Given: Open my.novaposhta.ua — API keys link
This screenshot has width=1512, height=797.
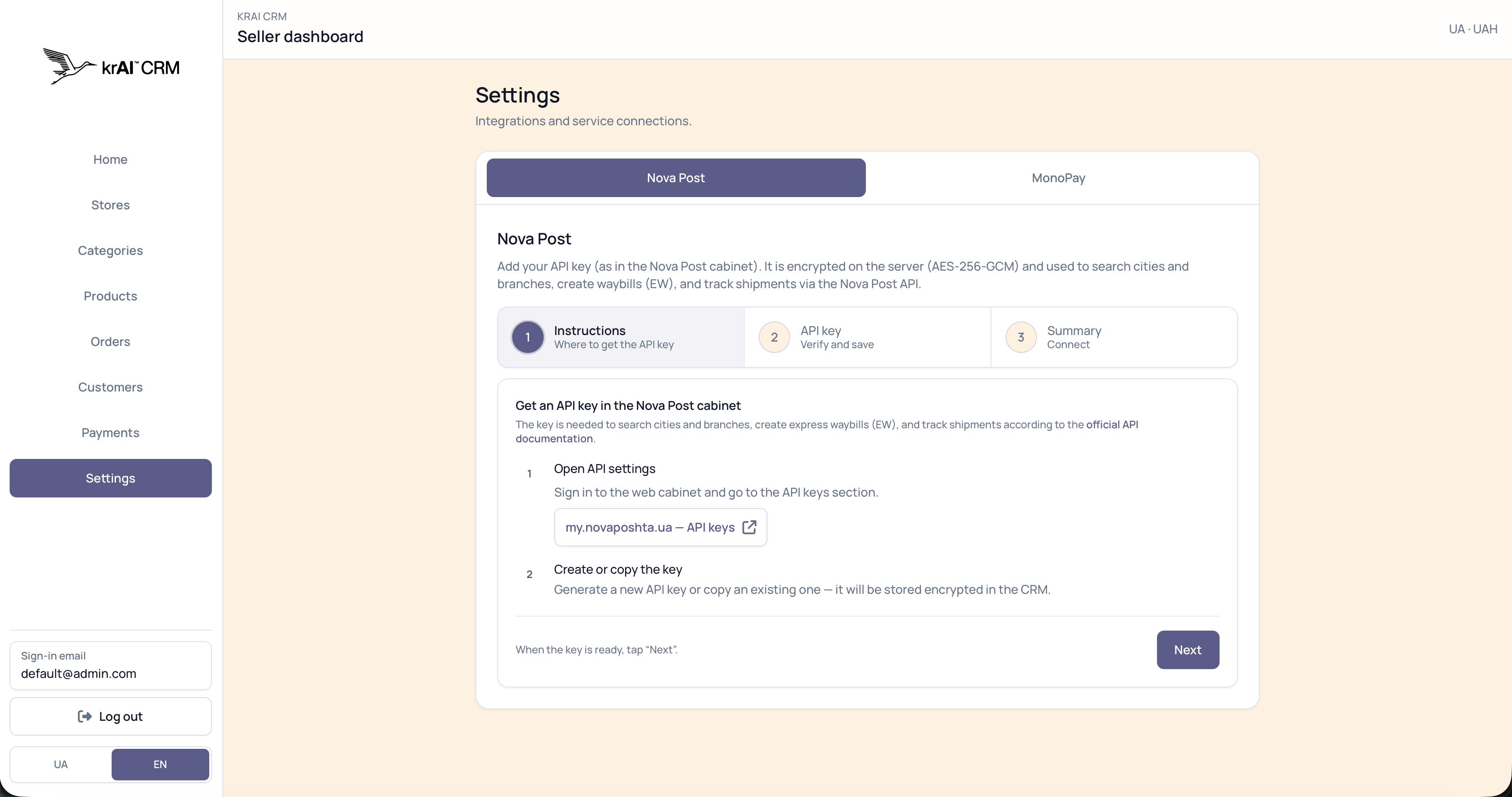Looking at the screenshot, I should pyautogui.click(x=660, y=527).
